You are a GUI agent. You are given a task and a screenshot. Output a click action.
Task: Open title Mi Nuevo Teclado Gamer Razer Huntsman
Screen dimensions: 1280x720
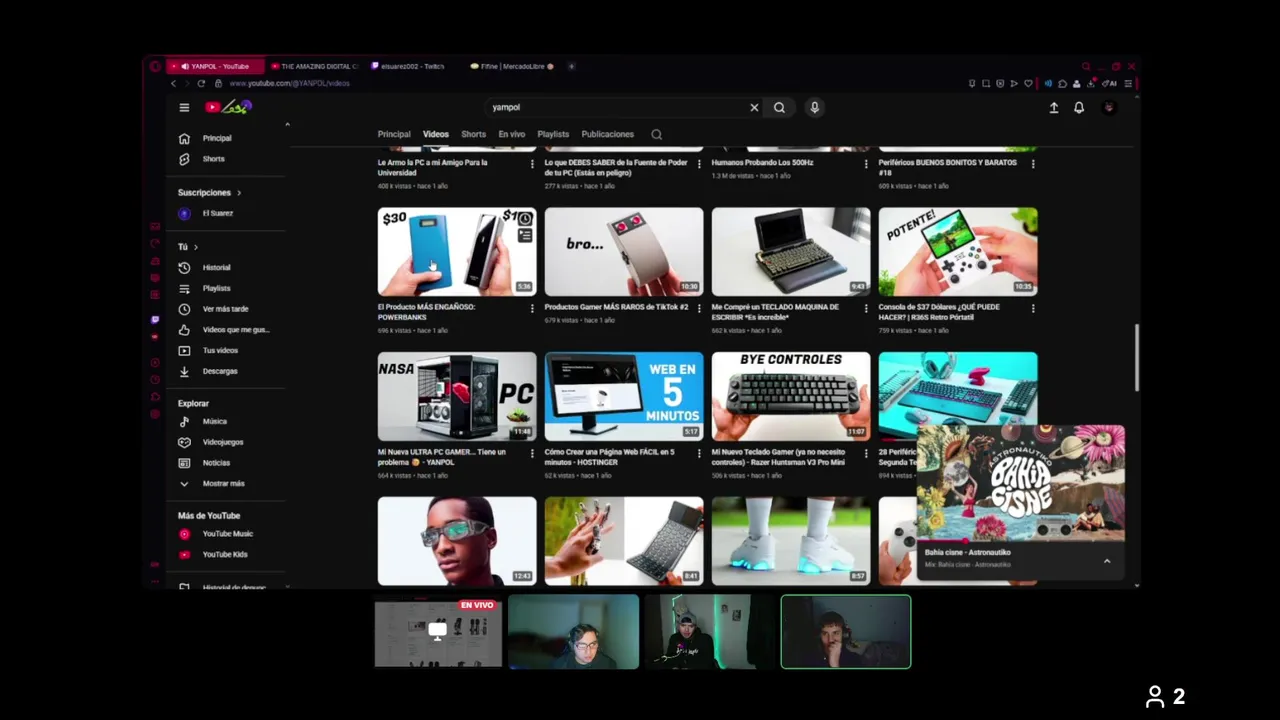click(778, 457)
